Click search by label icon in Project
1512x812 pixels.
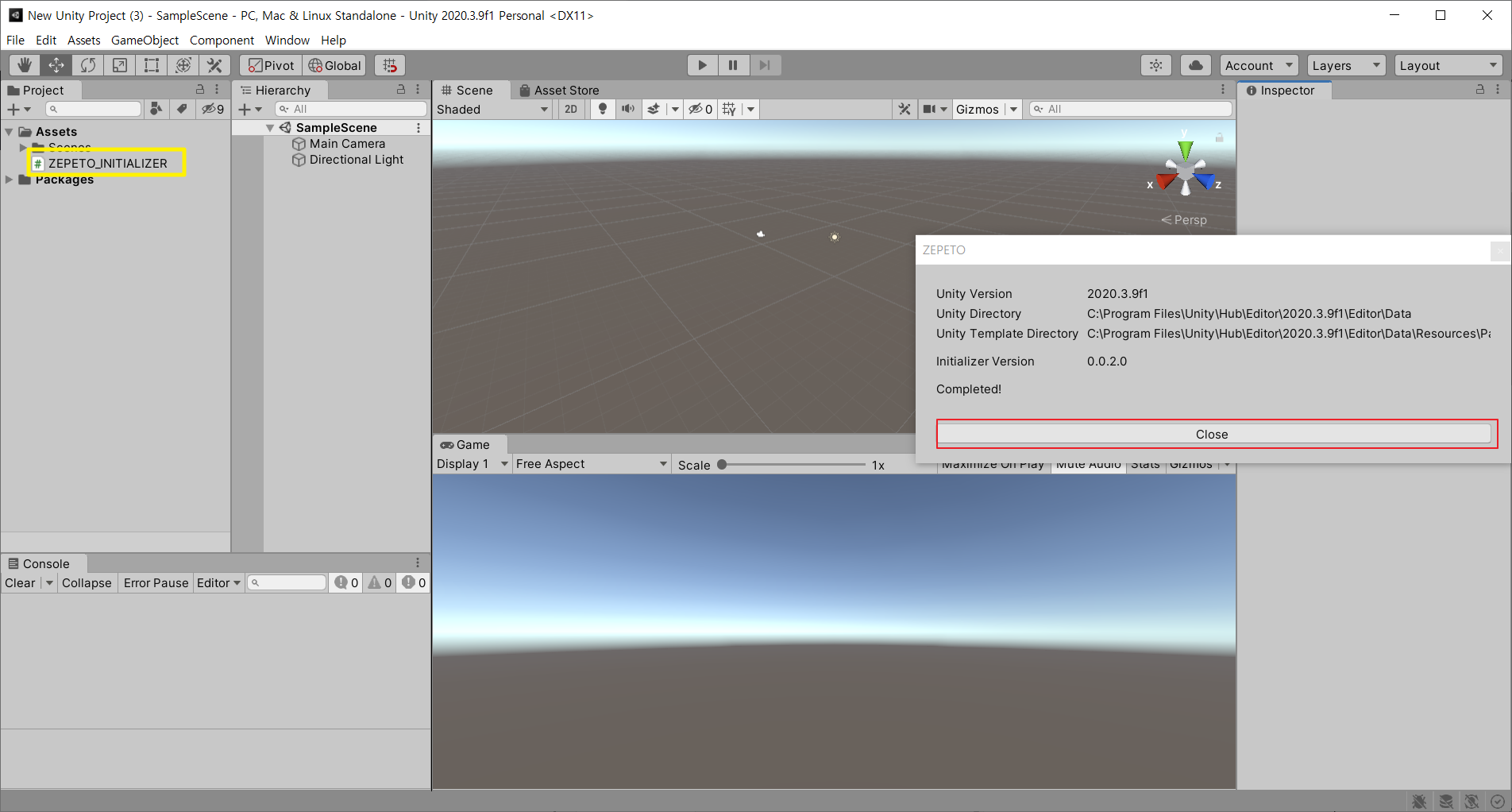(x=182, y=109)
